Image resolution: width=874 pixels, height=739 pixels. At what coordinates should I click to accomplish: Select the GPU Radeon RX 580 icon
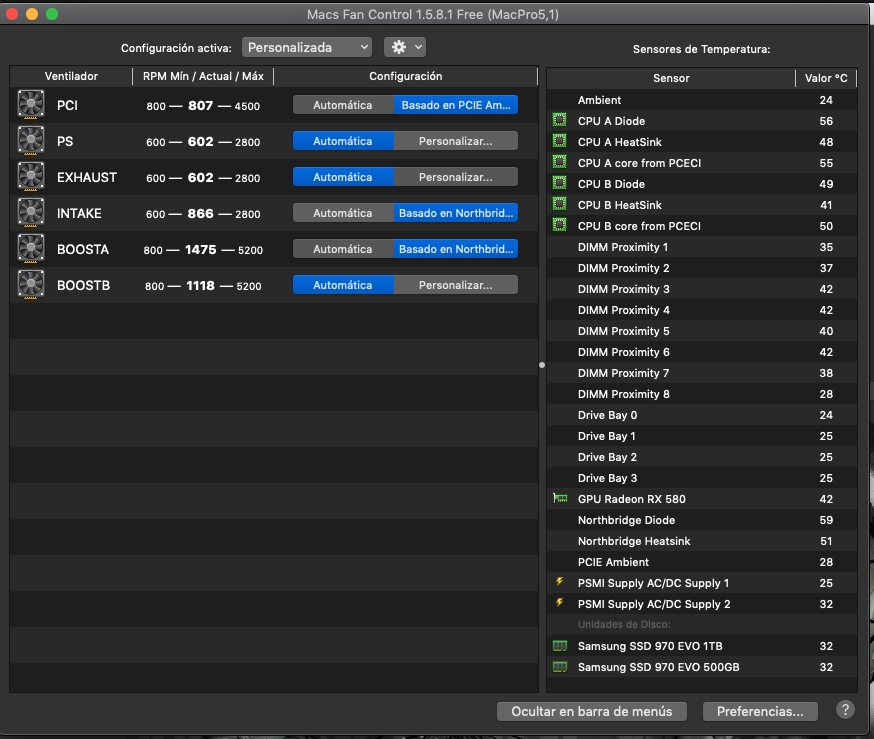tap(560, 499)
